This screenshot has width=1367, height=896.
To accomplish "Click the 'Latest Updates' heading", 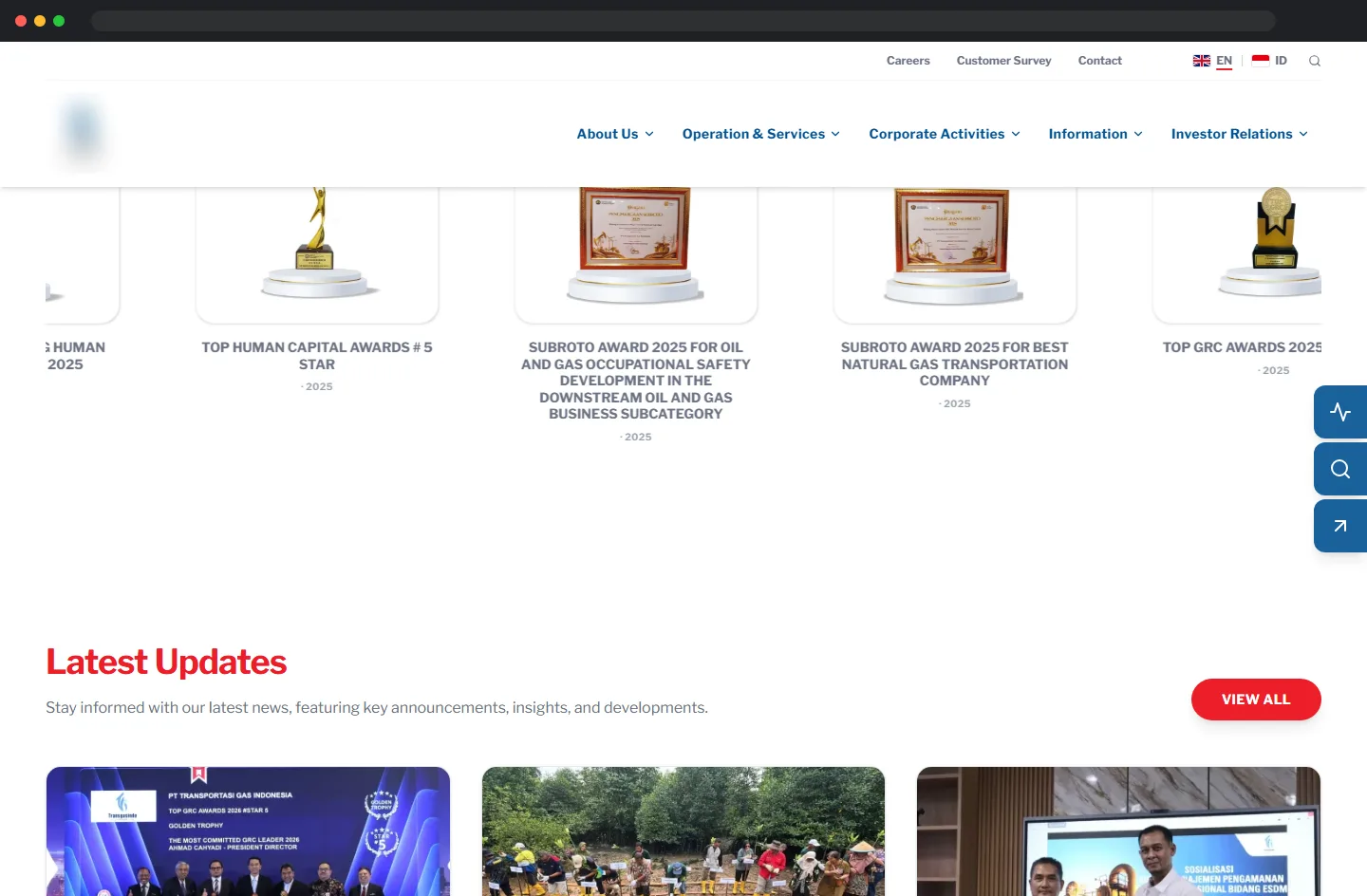I will (166, 662).
